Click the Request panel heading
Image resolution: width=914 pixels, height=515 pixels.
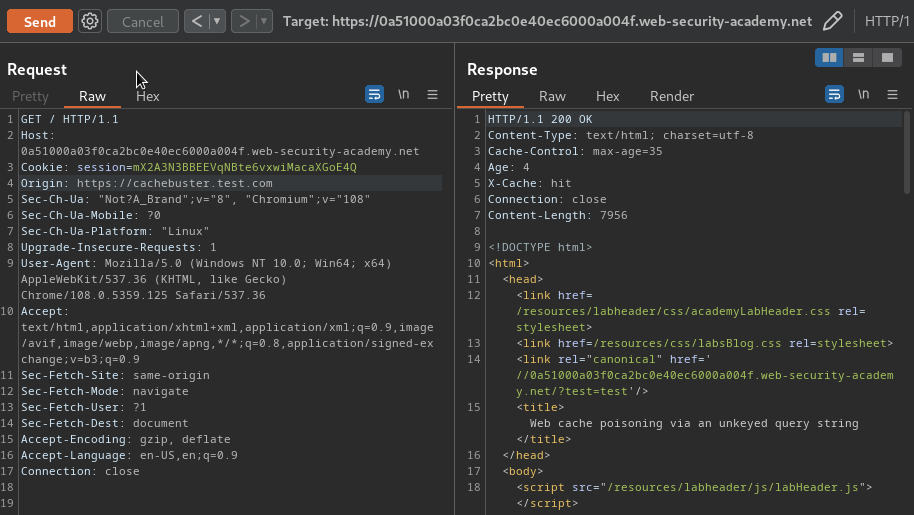(x=37, y=69)
